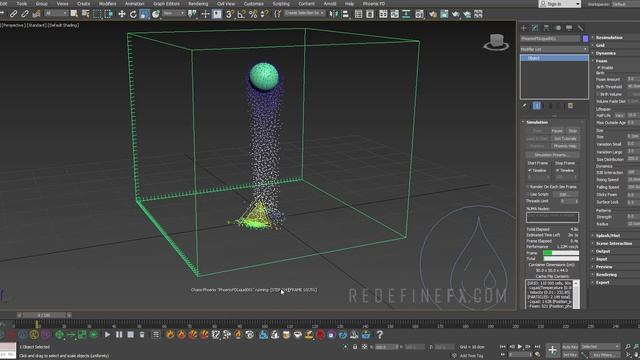The height and width of the screenshot is (360, 640).
Task: Click the Phoenix FD stop simulation icon
Action: point(131,335)
